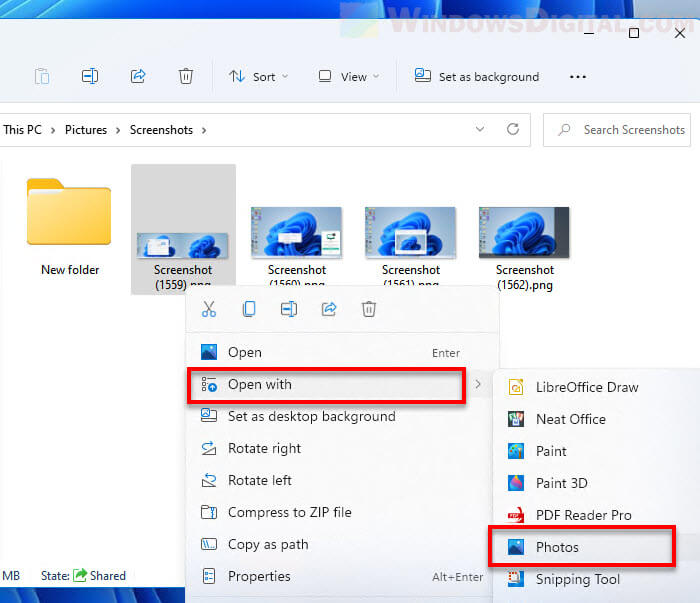Open with Neat Office

[x=596, y=420]
